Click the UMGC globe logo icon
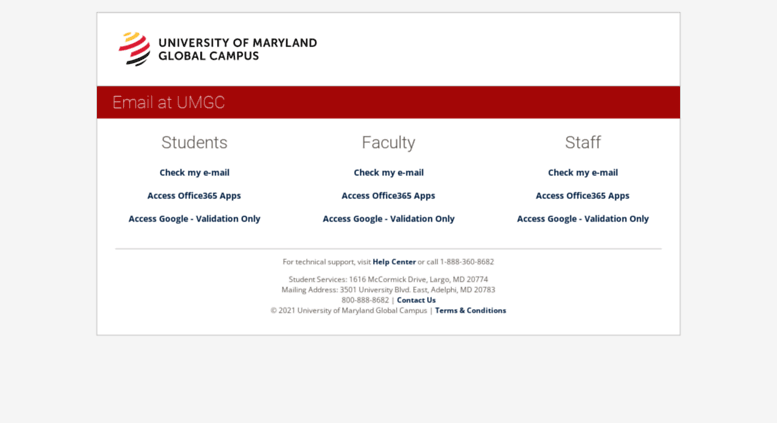This screenshot has width=777, height=423. tap(134, 49)
